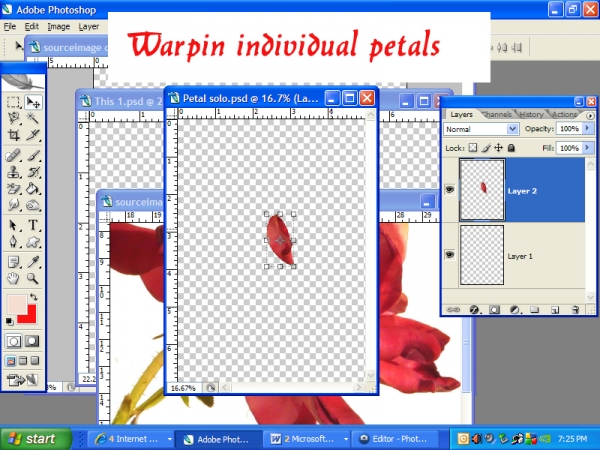Expand Internet Explorer taskbar group

169,439
